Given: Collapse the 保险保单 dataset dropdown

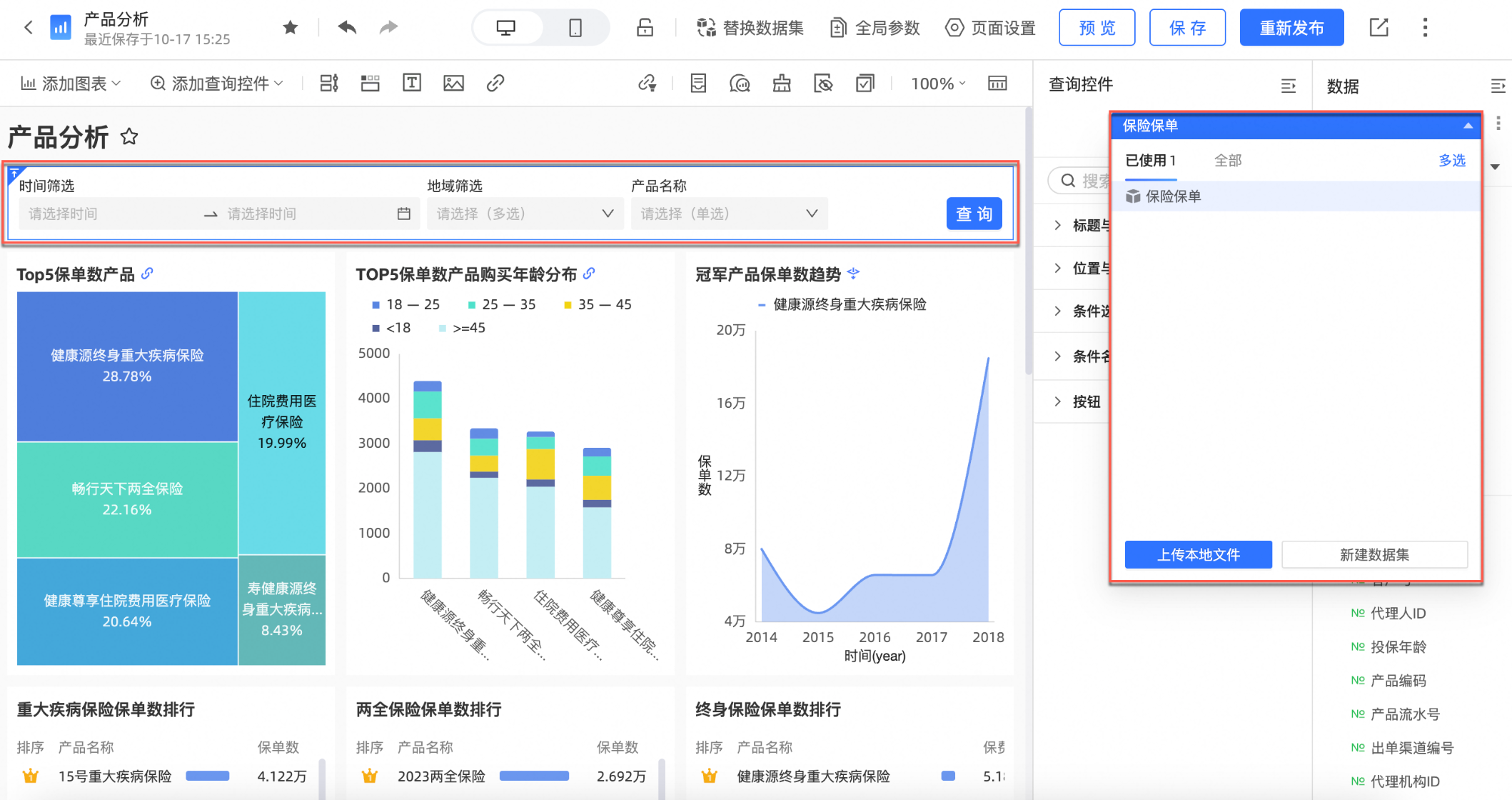Looking at the screenshot, I should coord(1468,126).
